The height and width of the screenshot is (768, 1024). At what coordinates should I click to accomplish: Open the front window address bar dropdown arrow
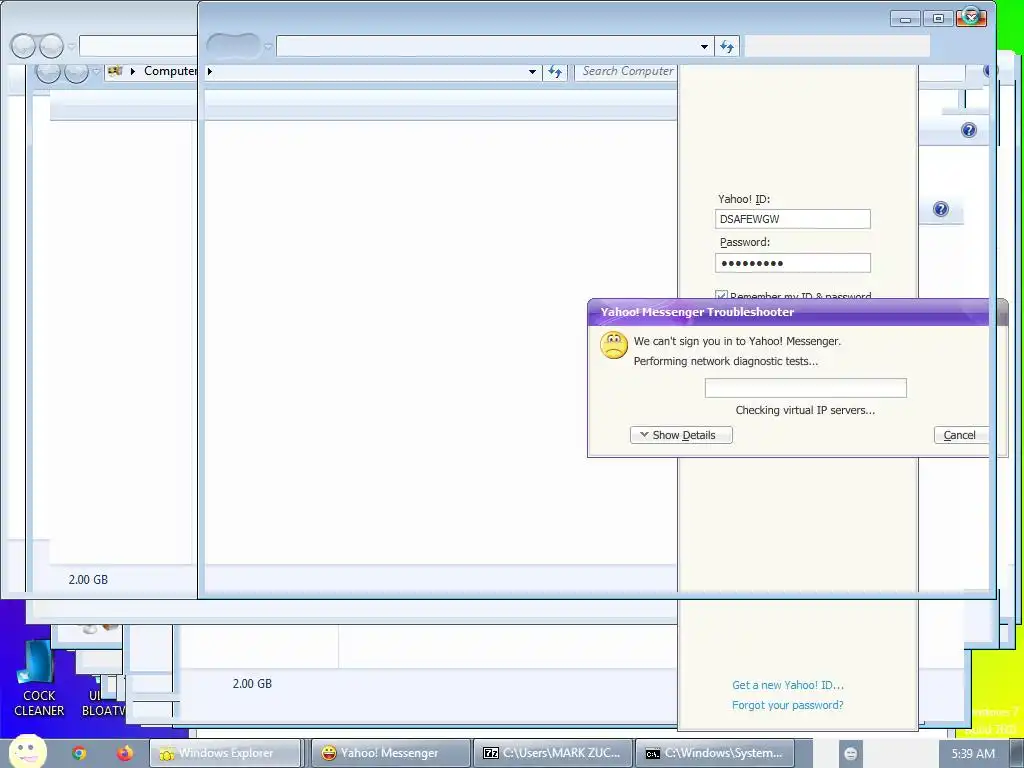click(704, 46)
